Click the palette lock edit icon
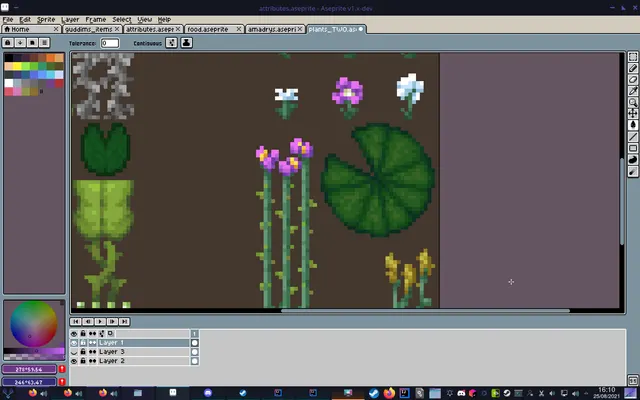This screenshot has width=640, height=400. (8, 43)
